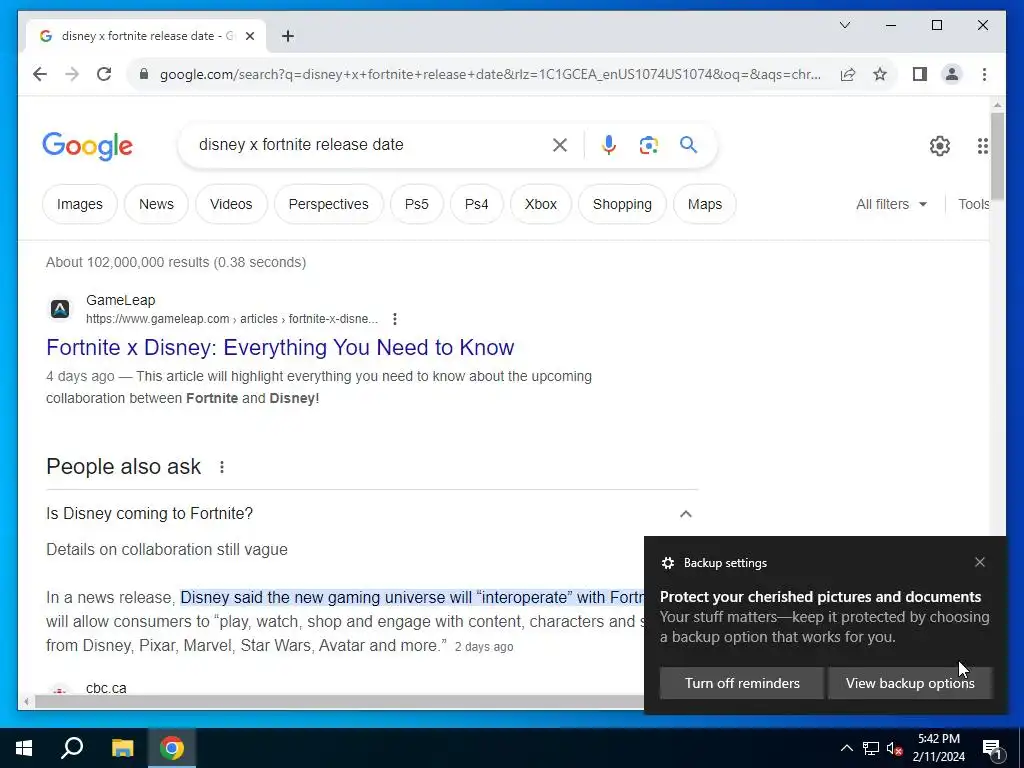This screenshot has width=1024, height=768.
Task: Switch to Videos results
Action: click(231, 204)
